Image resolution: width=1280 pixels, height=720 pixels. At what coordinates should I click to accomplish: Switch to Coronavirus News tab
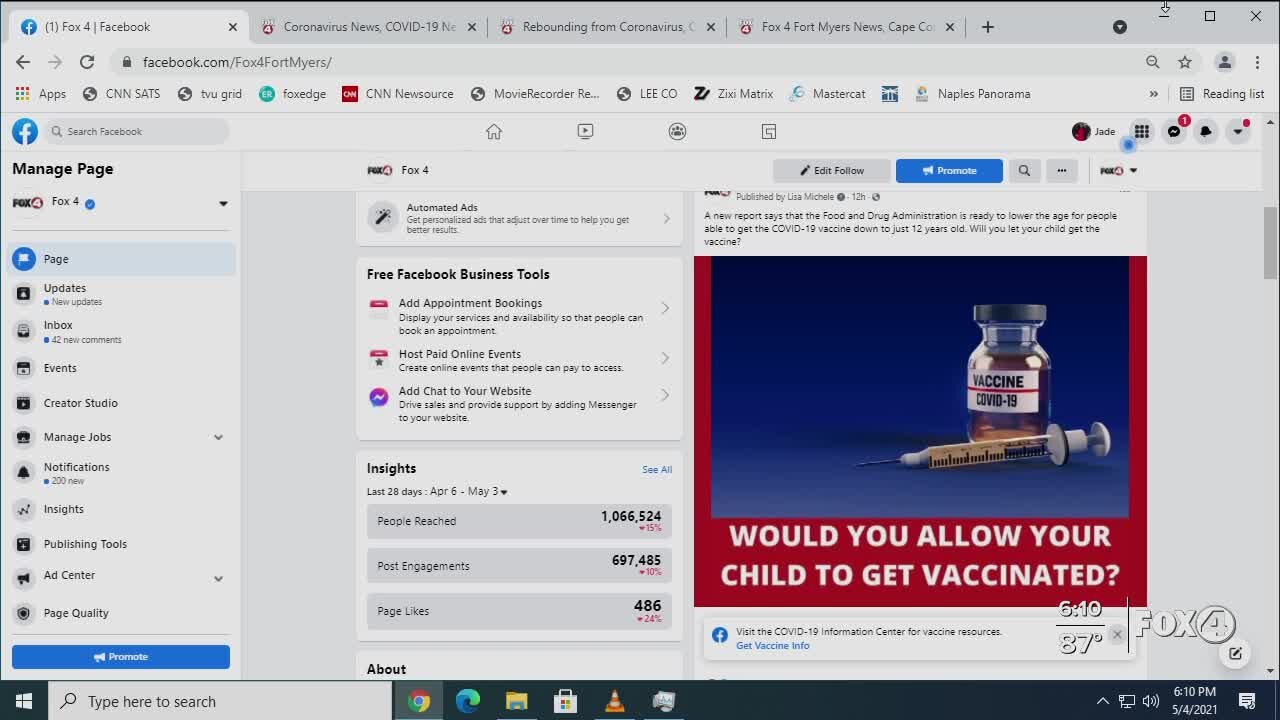point(369,27)
